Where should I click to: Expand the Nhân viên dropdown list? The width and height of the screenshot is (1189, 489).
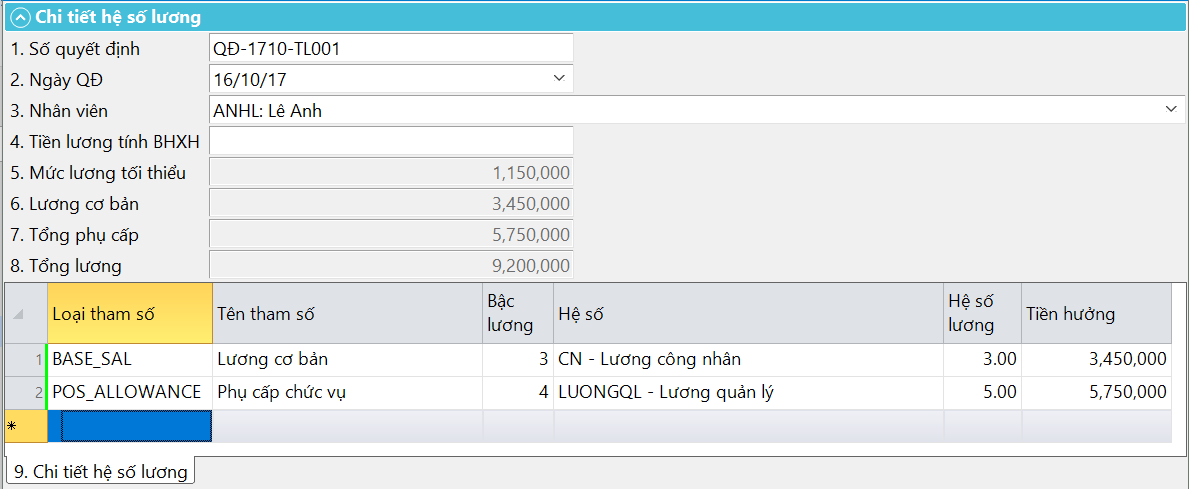1171,110
